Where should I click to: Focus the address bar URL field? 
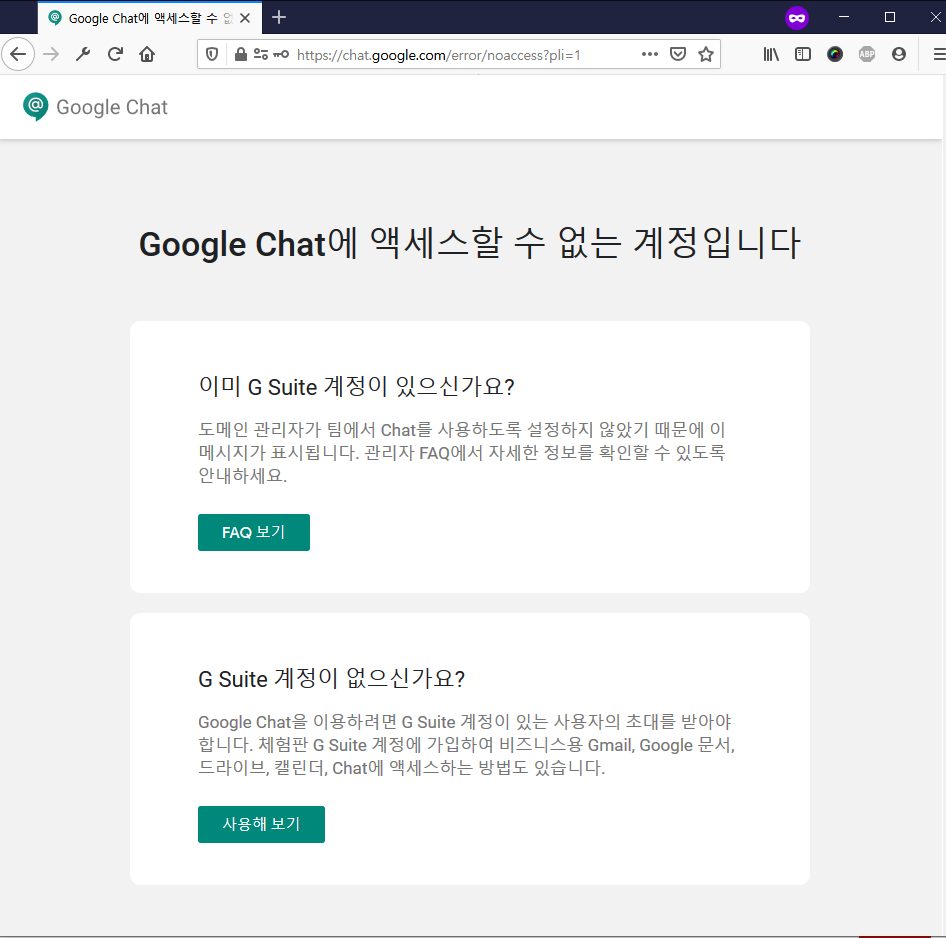pos(459,55)
